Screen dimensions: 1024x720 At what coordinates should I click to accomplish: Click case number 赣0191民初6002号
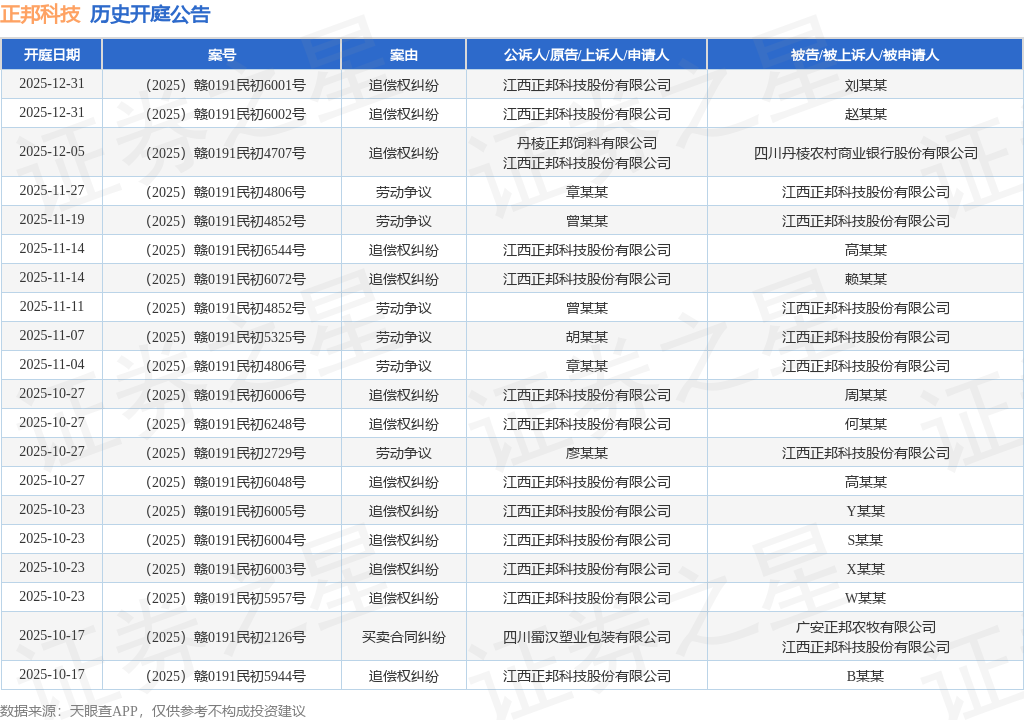225,114
